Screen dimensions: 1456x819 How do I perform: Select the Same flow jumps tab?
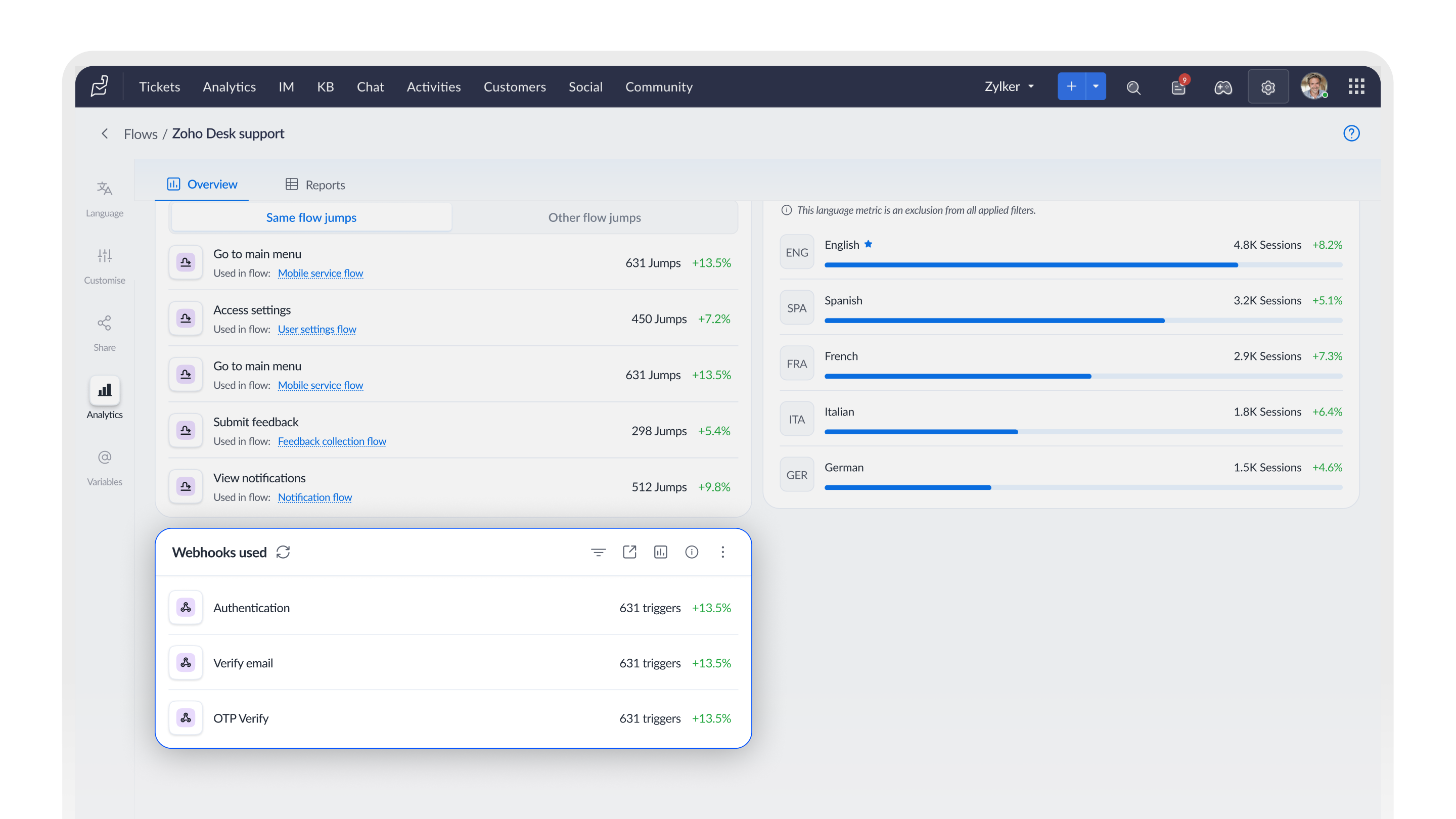click(x=311, y=217)
